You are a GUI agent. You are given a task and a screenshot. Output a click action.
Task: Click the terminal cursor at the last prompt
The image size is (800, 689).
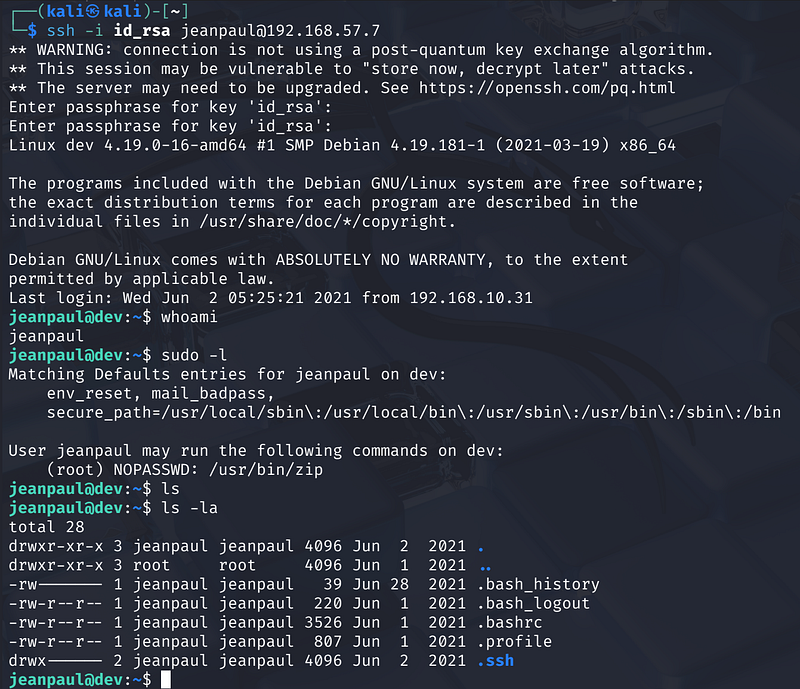point(165,680)
